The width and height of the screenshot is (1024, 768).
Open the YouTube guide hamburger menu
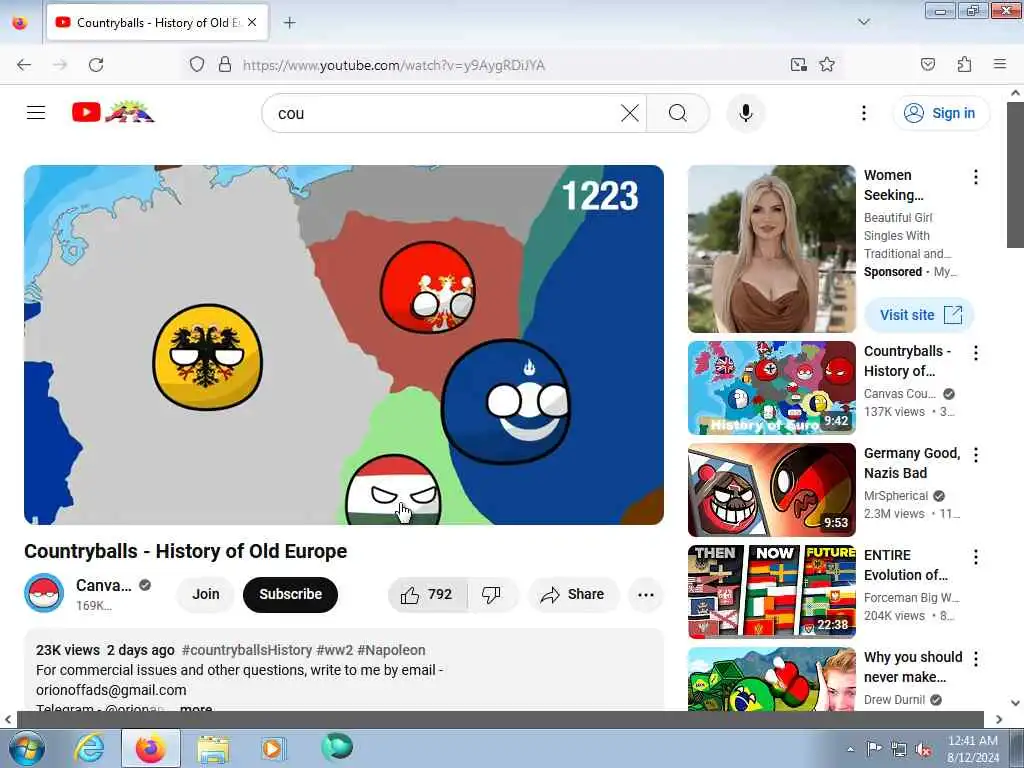36,113
